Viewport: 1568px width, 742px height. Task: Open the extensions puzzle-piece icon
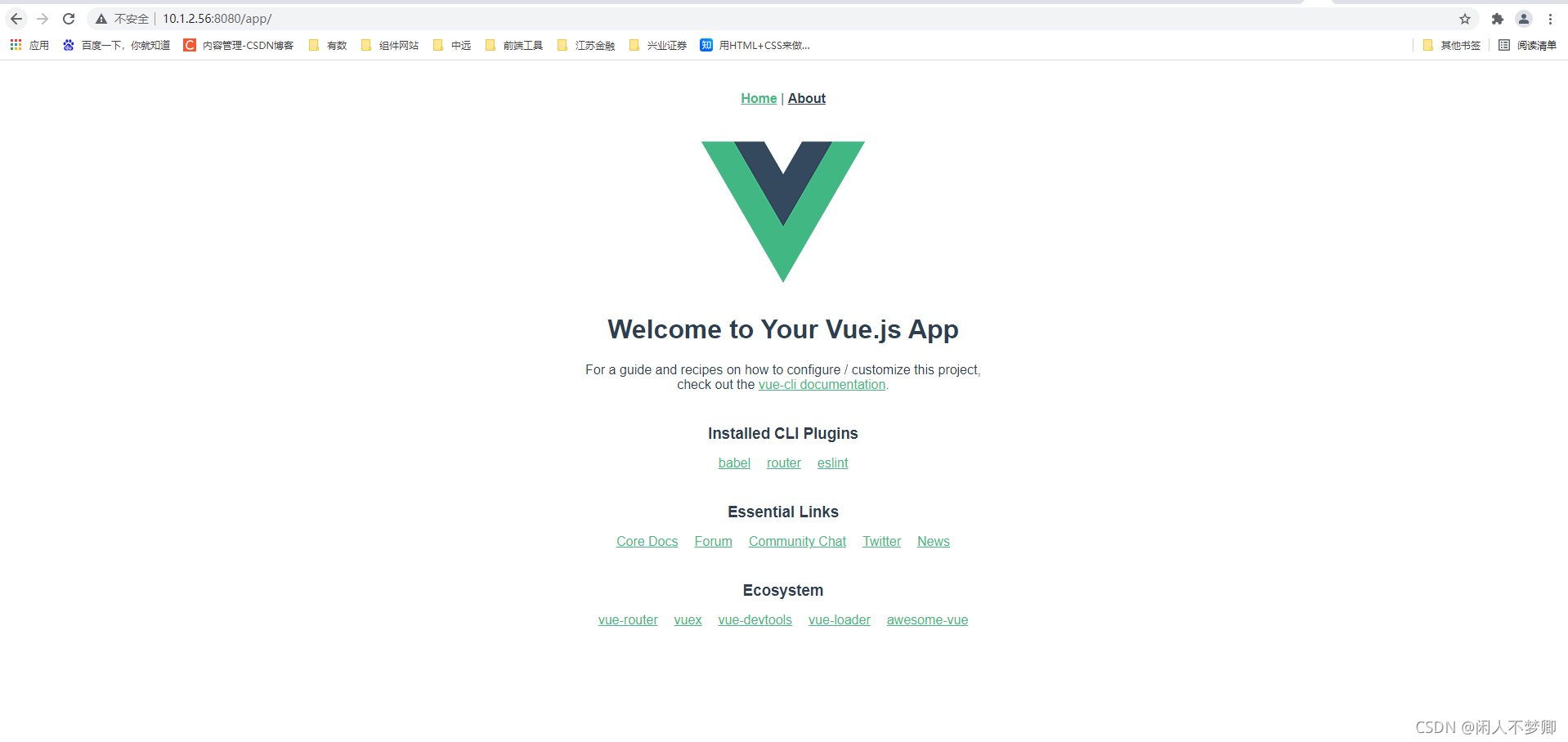tap(1498, 19)
